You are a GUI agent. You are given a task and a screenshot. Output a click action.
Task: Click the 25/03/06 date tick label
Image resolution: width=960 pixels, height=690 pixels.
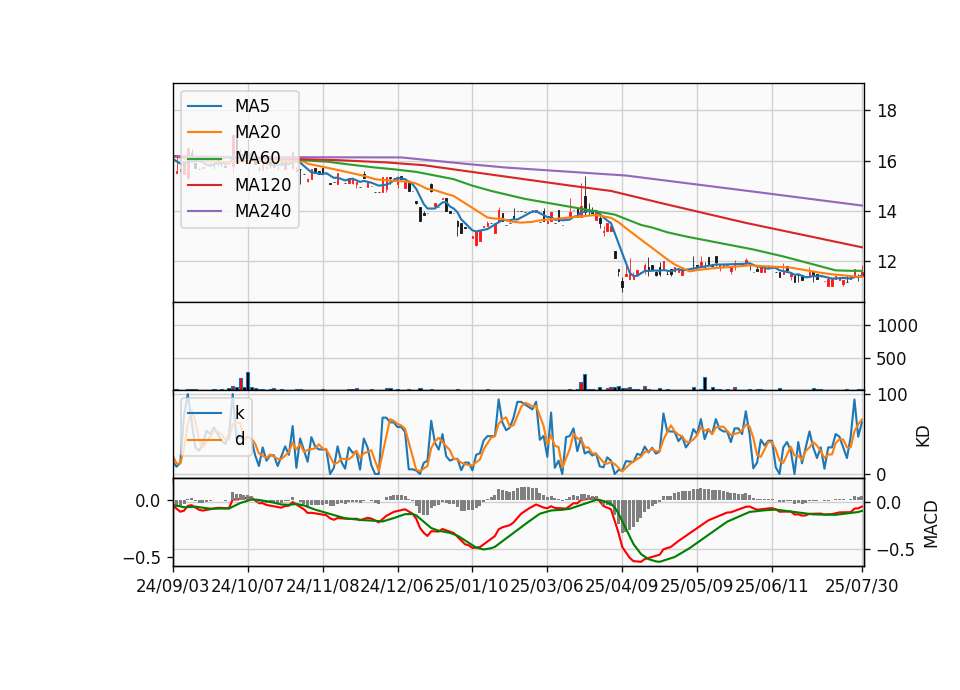(547, 586)
